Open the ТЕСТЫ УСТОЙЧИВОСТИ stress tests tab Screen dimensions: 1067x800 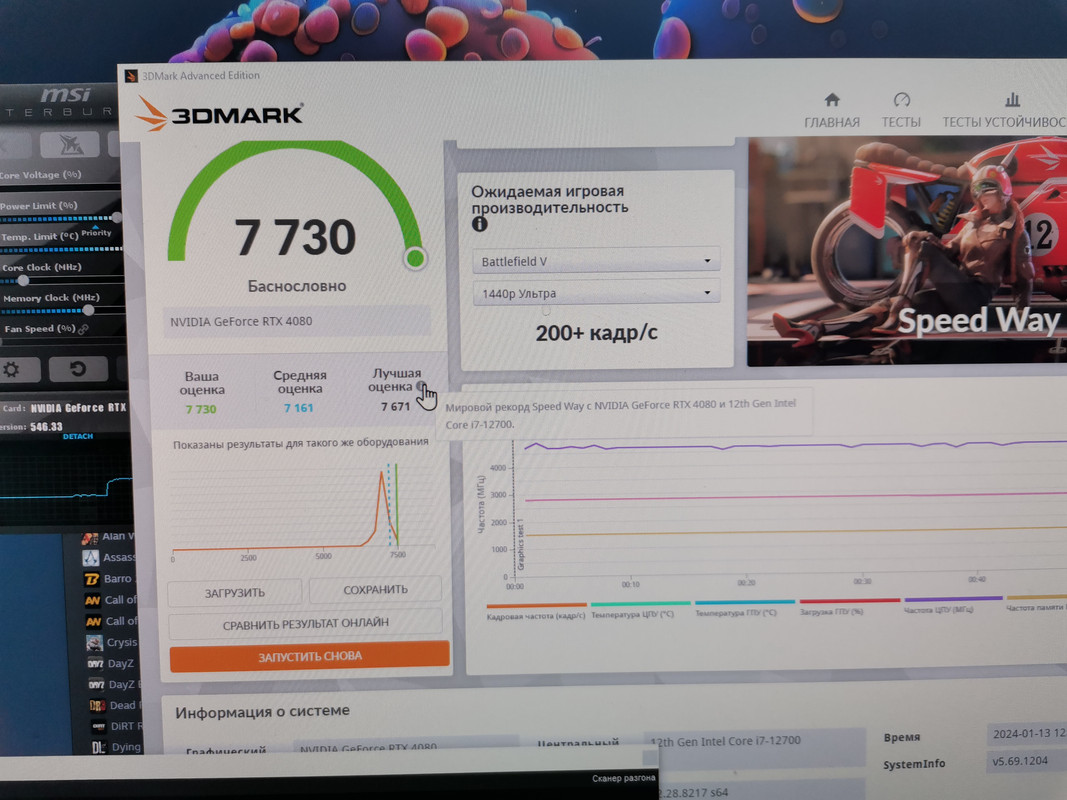click(x=1004, y=110)
